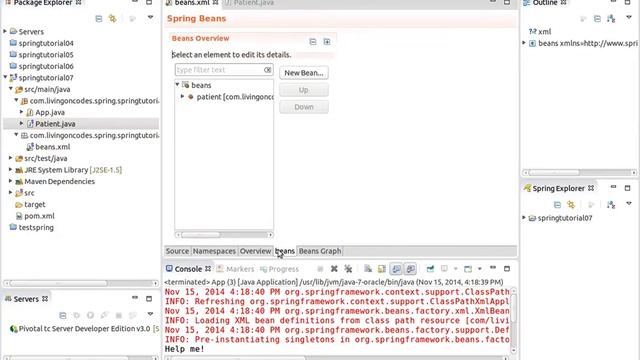Open Outline view menu arrow
This screenshot has width=640, height=360.
[629, 18]
